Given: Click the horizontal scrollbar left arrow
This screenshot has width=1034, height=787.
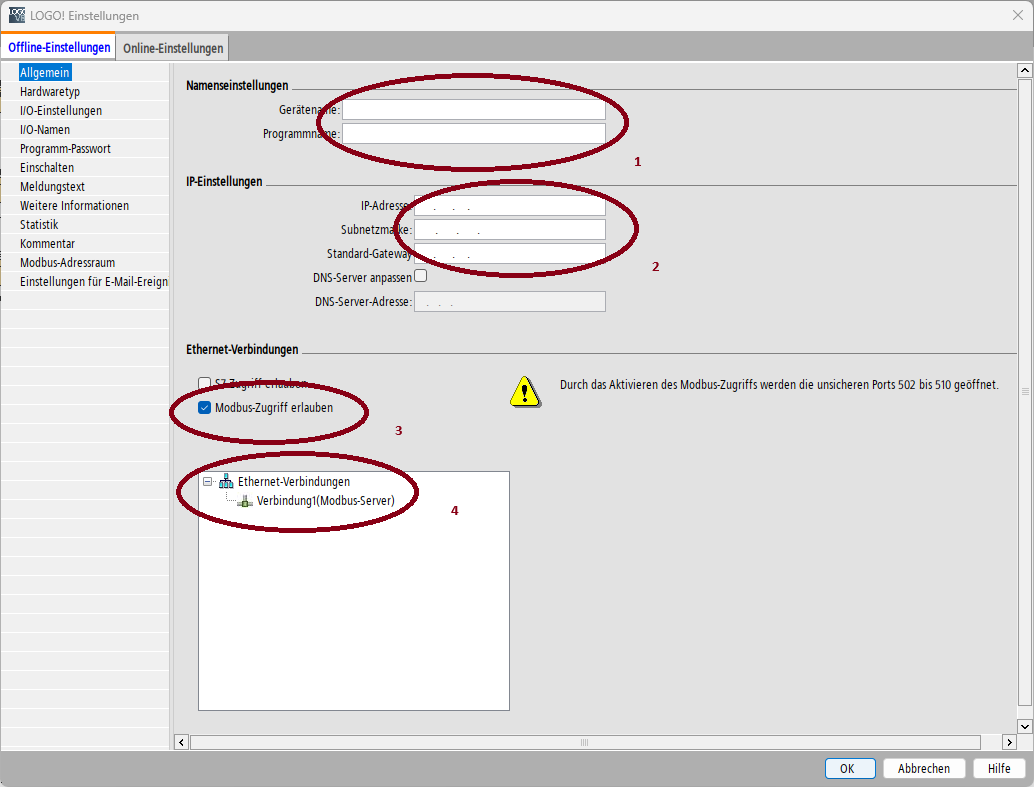Looking at the screenshot, I should pyautogui.click(x=182, y=742).
